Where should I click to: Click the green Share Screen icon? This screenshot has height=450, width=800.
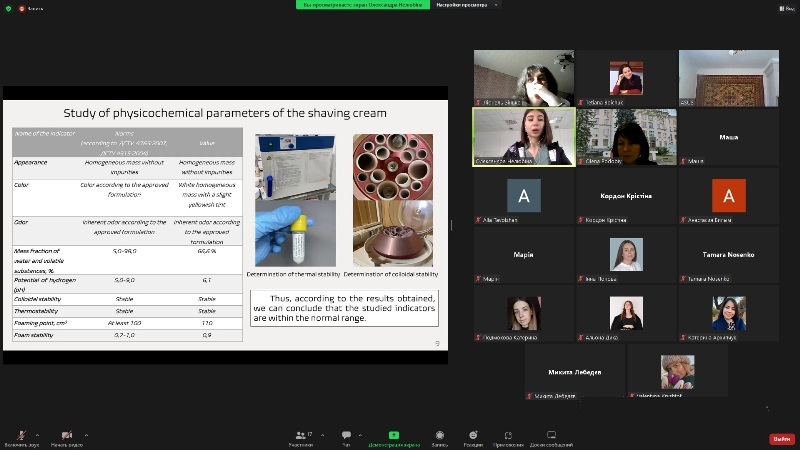click(x=394, y=435)
